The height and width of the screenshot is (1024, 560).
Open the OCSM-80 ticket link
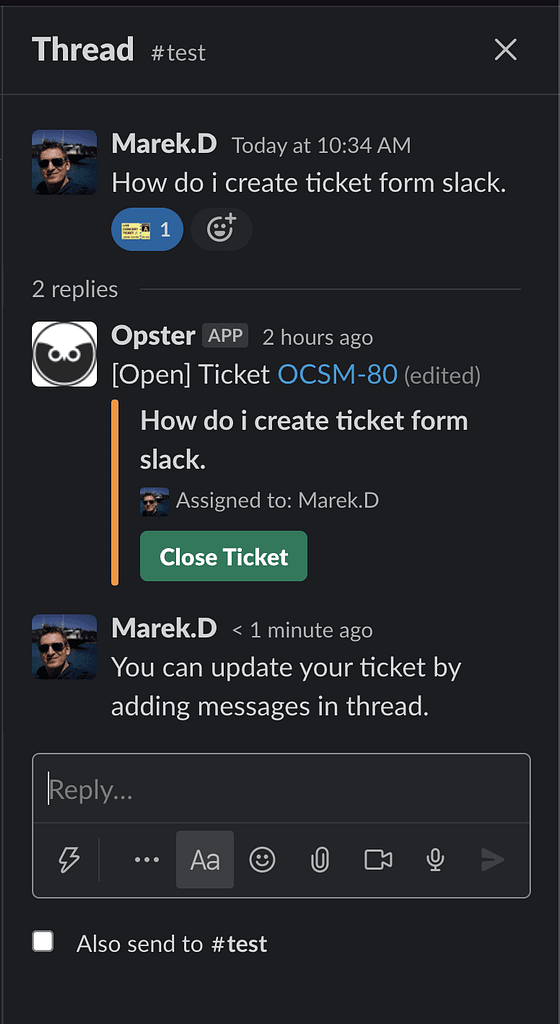click(337, 375)
